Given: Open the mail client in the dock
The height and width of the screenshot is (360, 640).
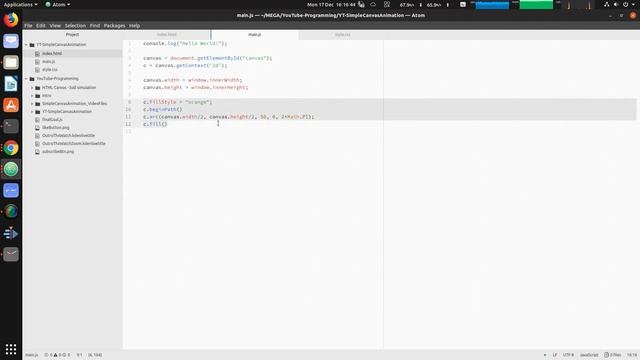Looking at the screenshot, I should click(x=11, y=41).
